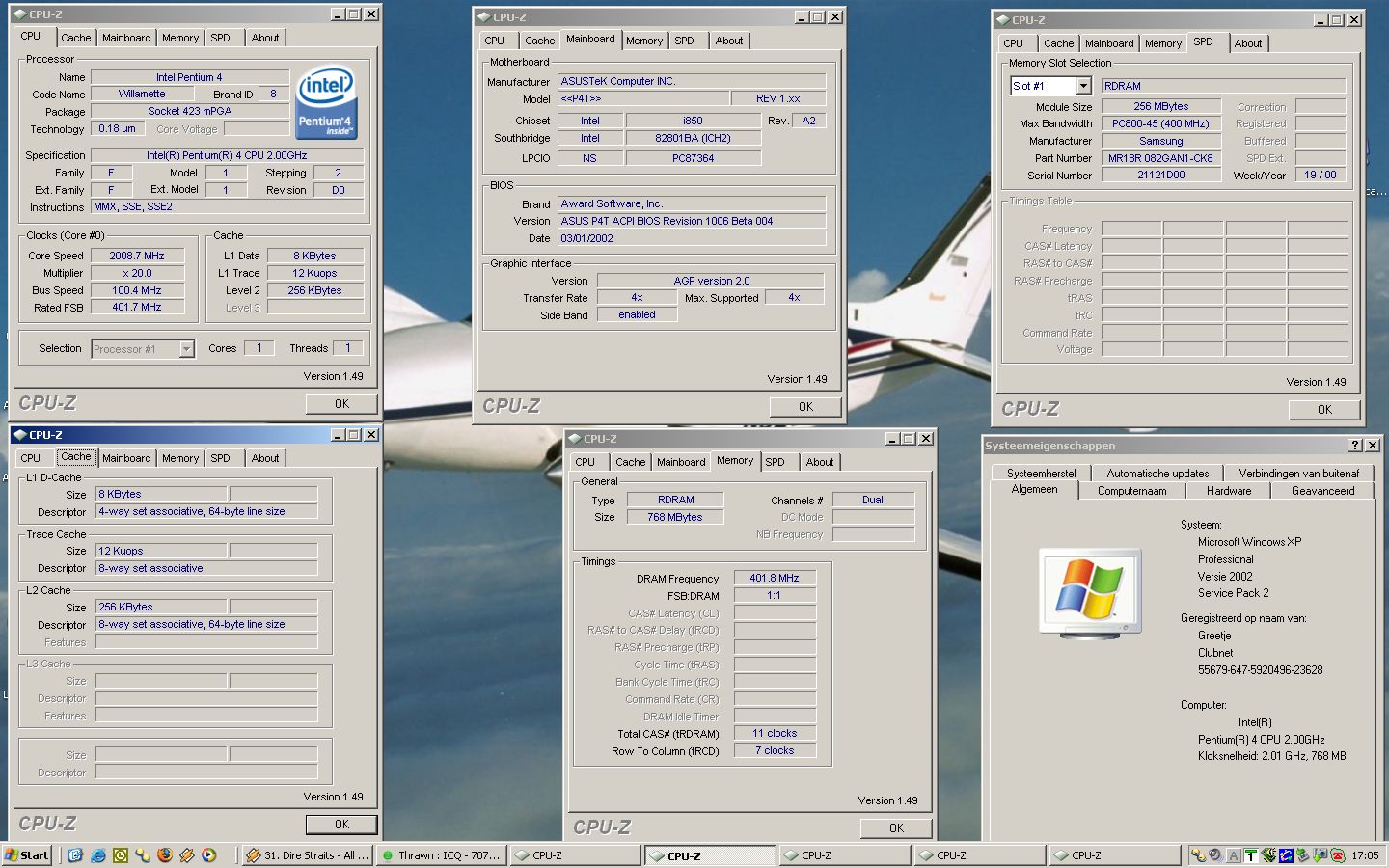Viewport: 1389px width, 868px height.
Task: Click the help question mark in Systeemeigenschappen
Action: pyautogui.click(x=1355, y=446)
